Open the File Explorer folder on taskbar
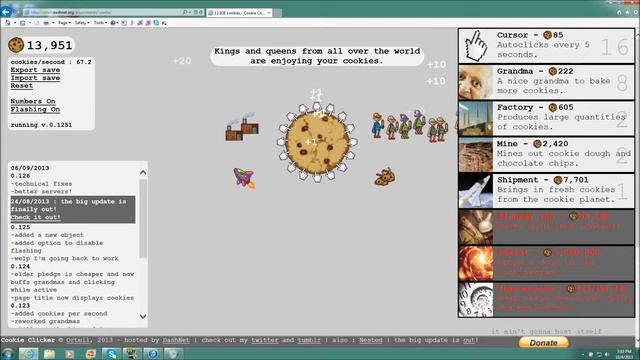This screenshot has width=640, height=360. coord(49,353)
